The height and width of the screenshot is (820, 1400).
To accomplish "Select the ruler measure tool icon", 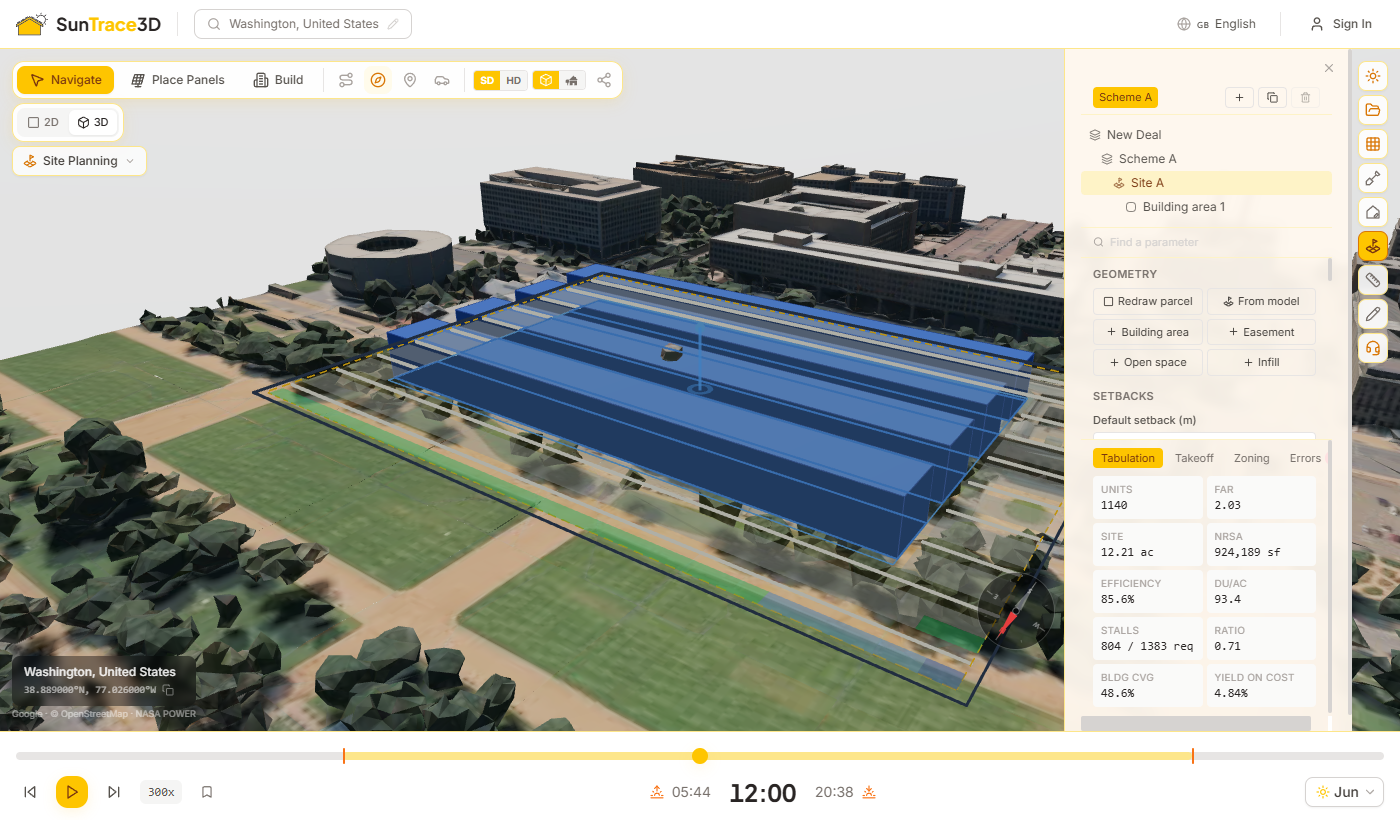I will [1373, 280].
